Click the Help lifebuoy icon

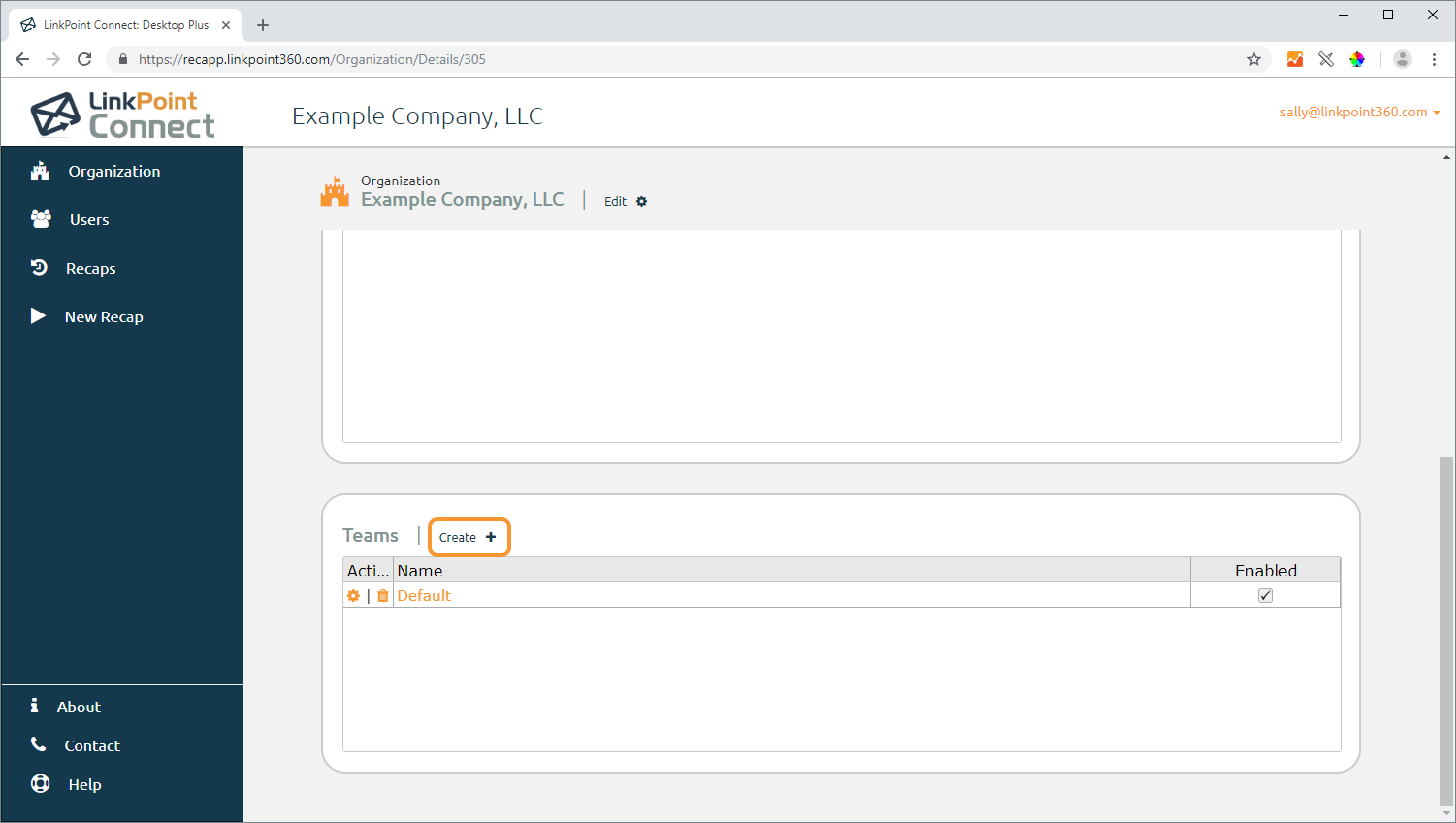(40, 783)
